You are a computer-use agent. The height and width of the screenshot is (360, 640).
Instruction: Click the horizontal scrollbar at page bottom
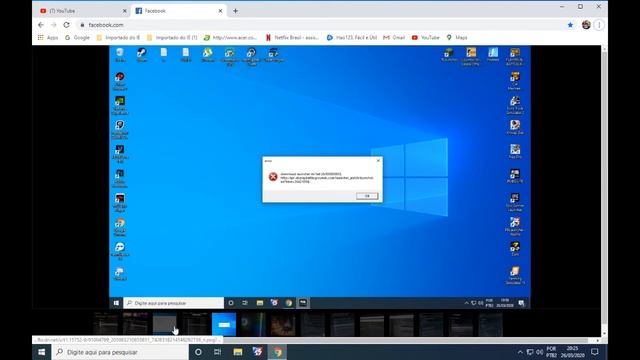405,340
